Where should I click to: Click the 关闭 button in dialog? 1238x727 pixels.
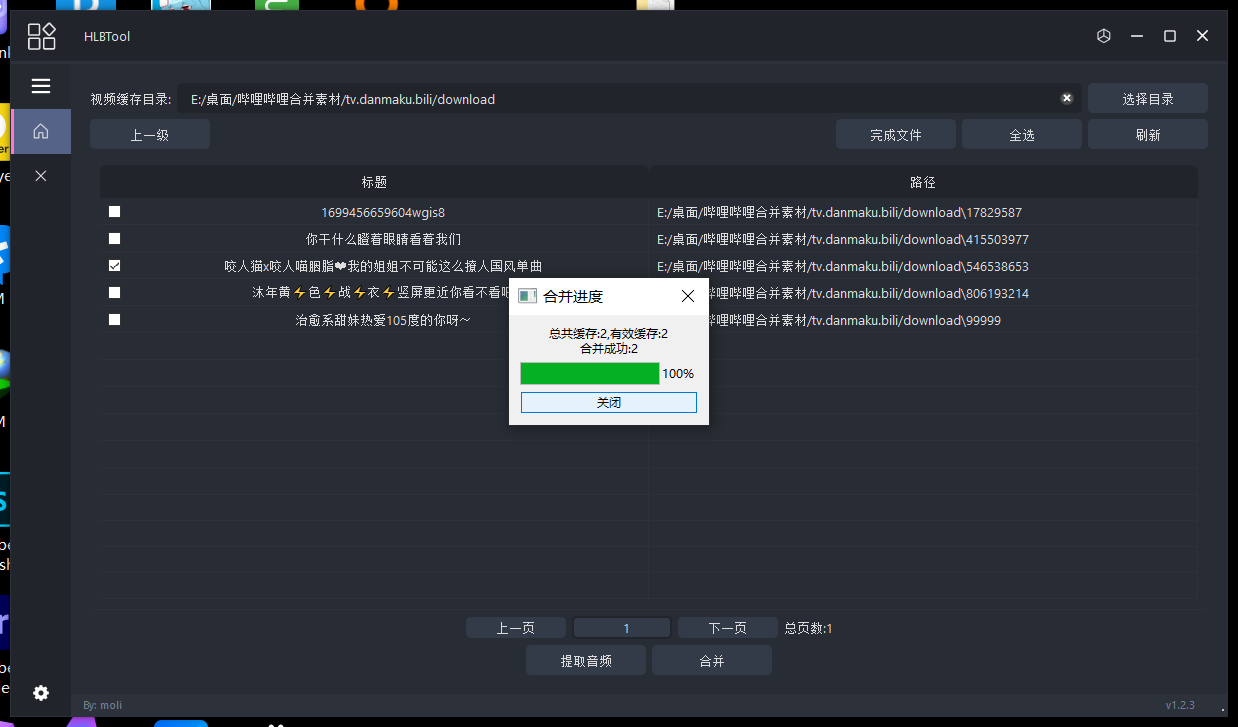(x=609, y=402)
